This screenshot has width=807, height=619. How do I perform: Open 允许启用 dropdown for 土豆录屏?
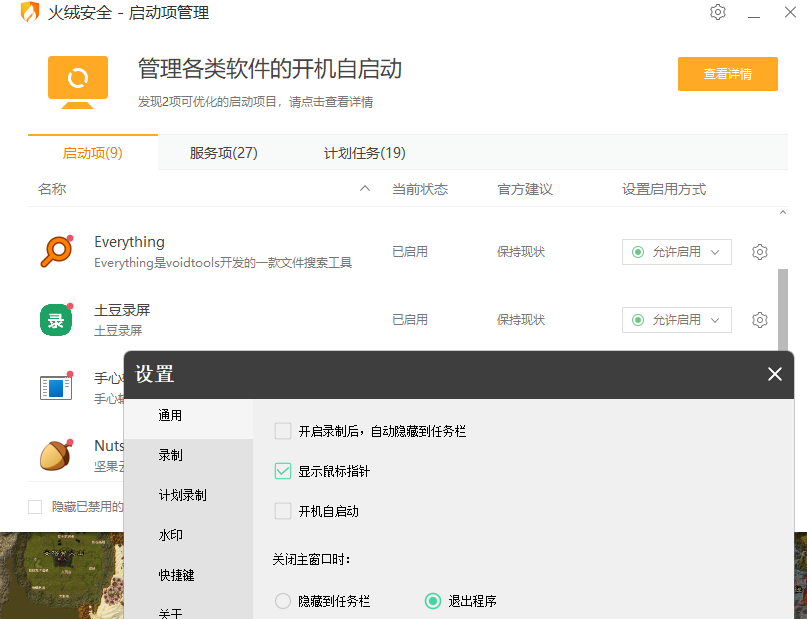676,320
